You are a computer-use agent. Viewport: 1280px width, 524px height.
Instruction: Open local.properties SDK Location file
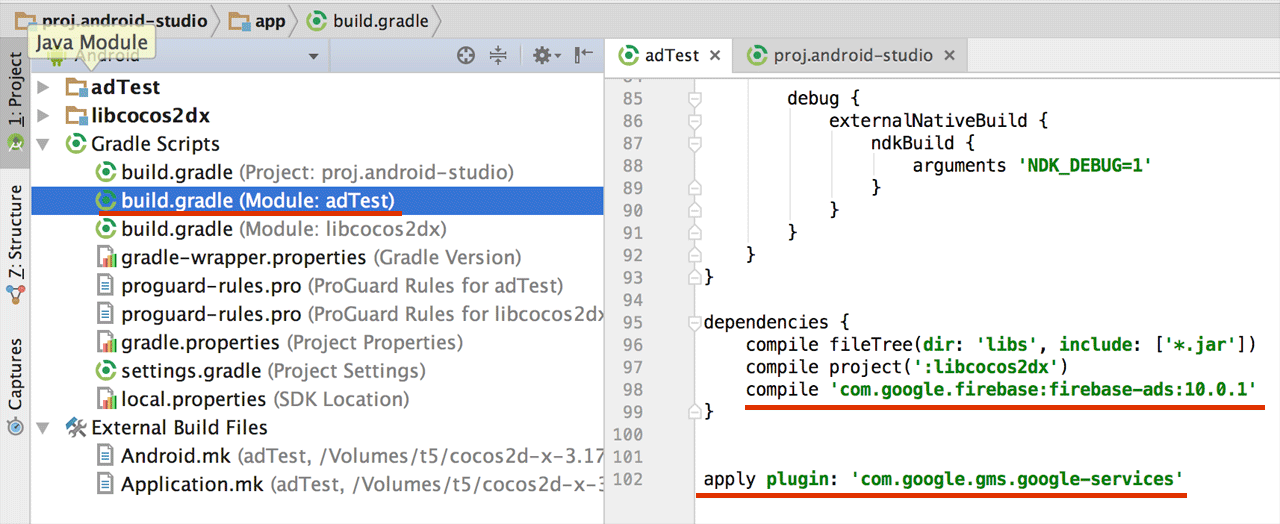(195, 399)
